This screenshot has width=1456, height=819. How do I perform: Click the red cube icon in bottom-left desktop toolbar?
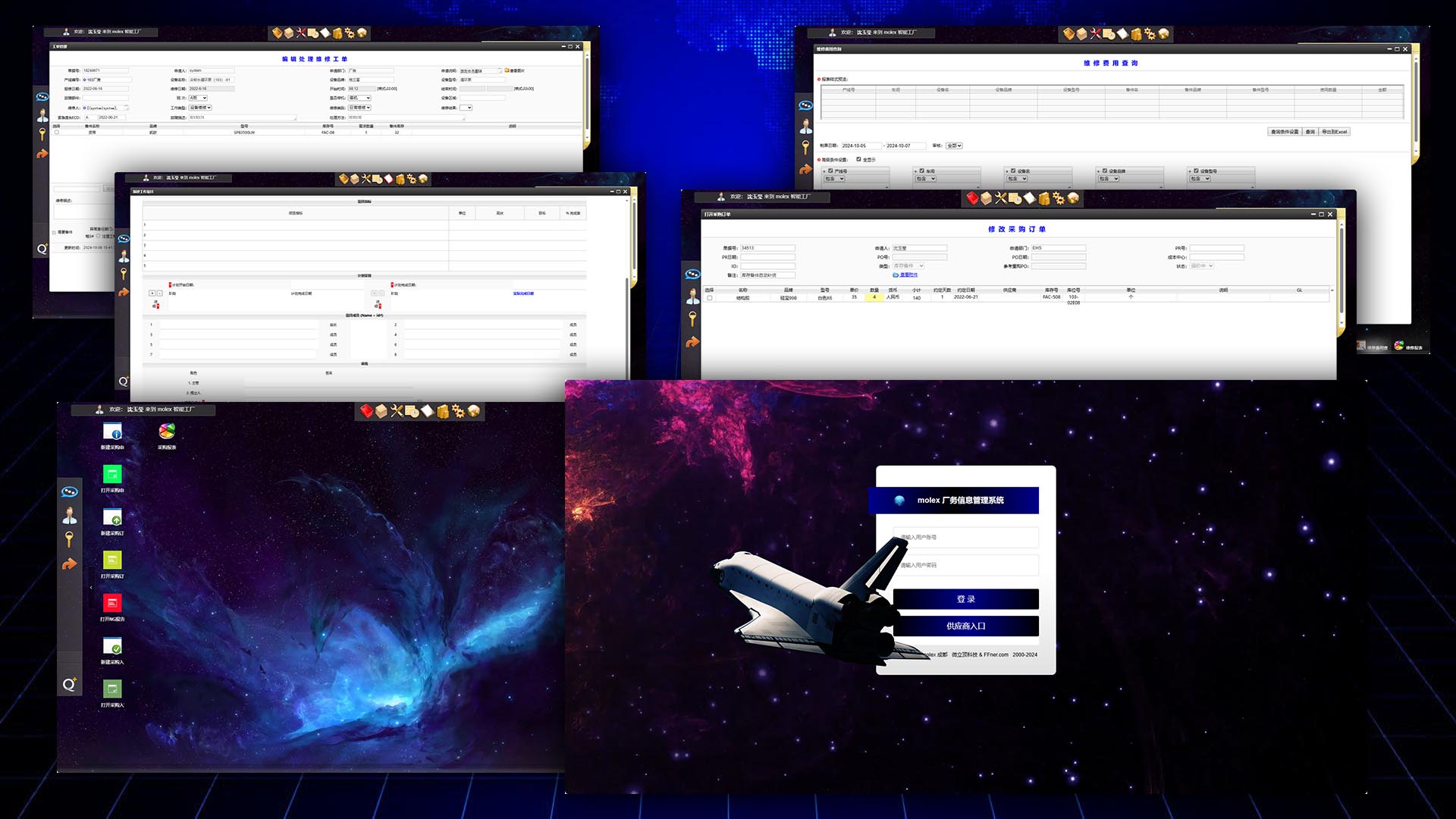(367, 411)
